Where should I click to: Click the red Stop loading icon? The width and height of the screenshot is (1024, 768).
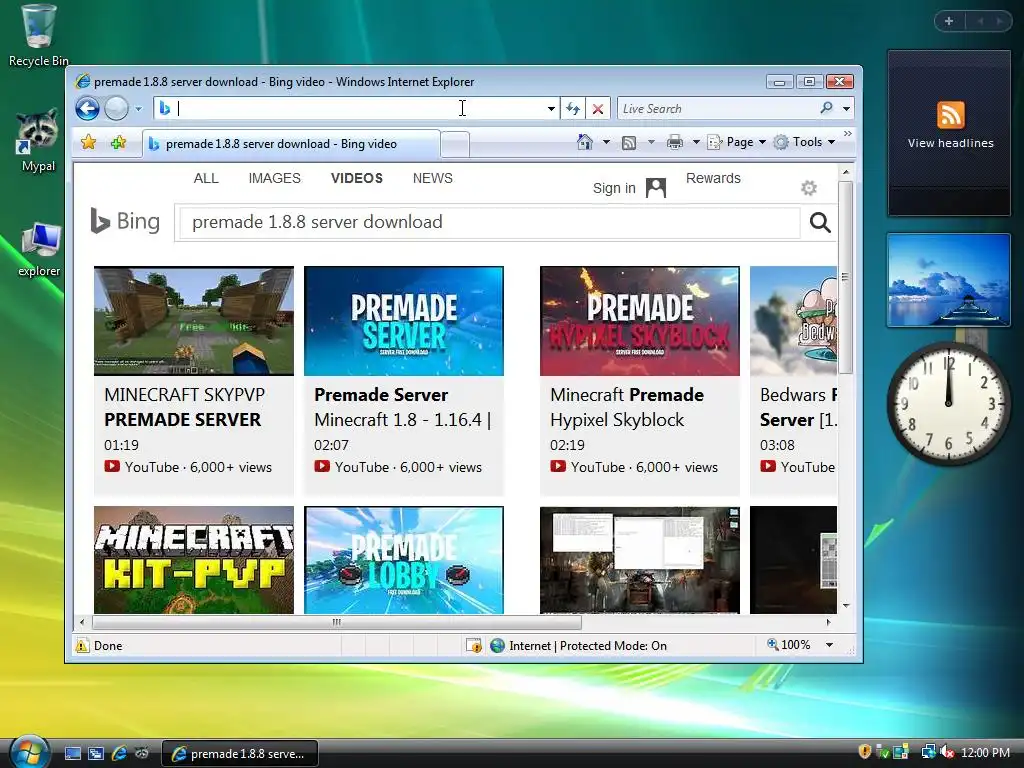[x=598, y=109]
